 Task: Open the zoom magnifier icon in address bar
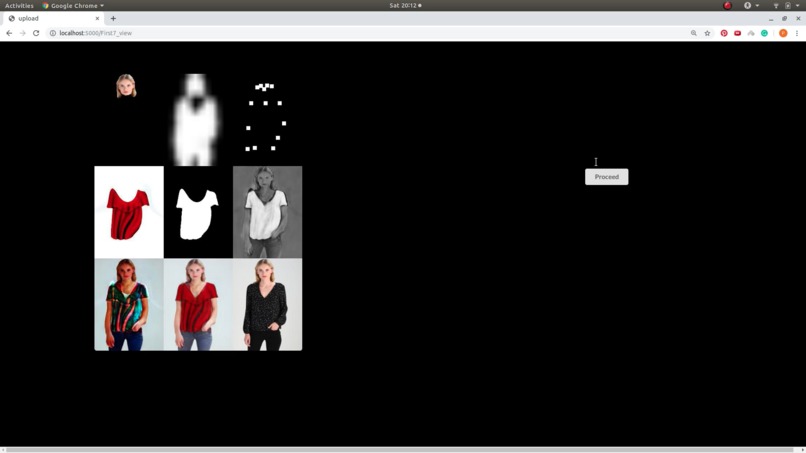(693, 33)
